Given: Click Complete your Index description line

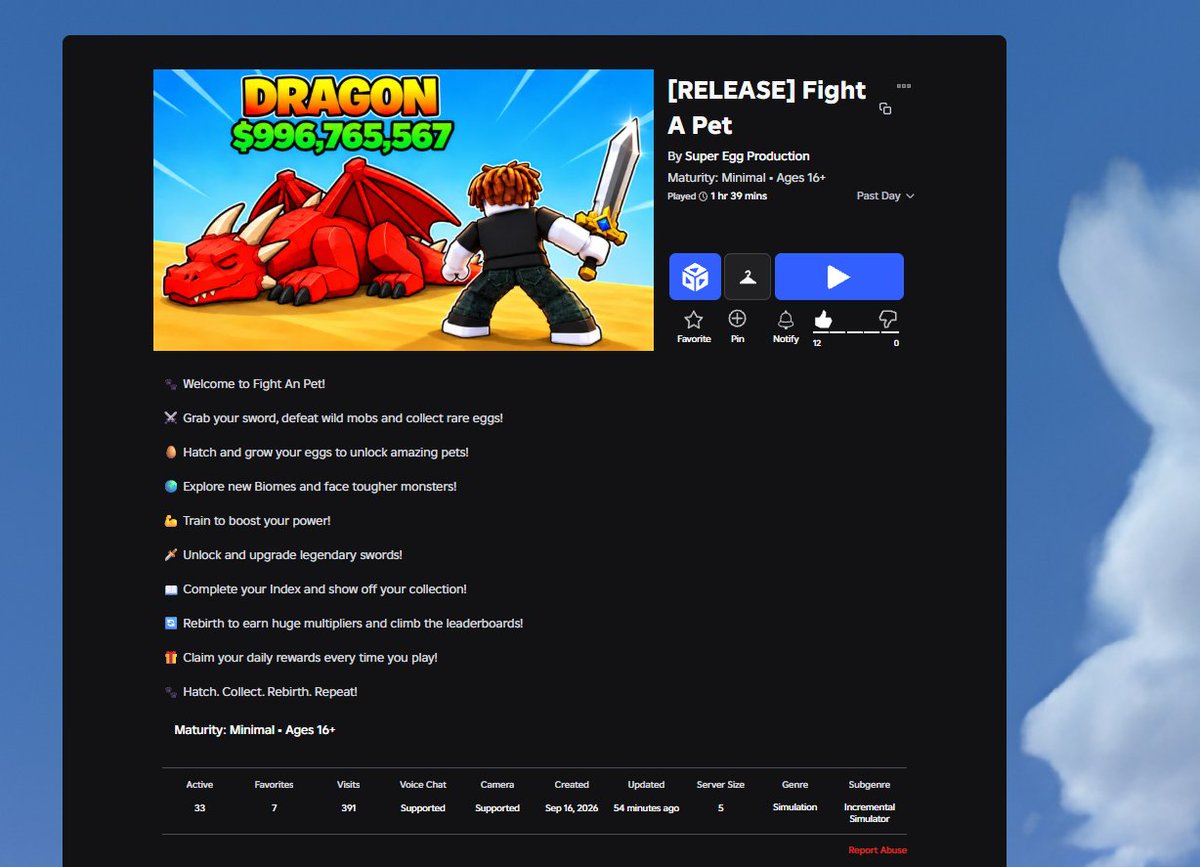Looking at the screenshot, I should click(315, 589).
